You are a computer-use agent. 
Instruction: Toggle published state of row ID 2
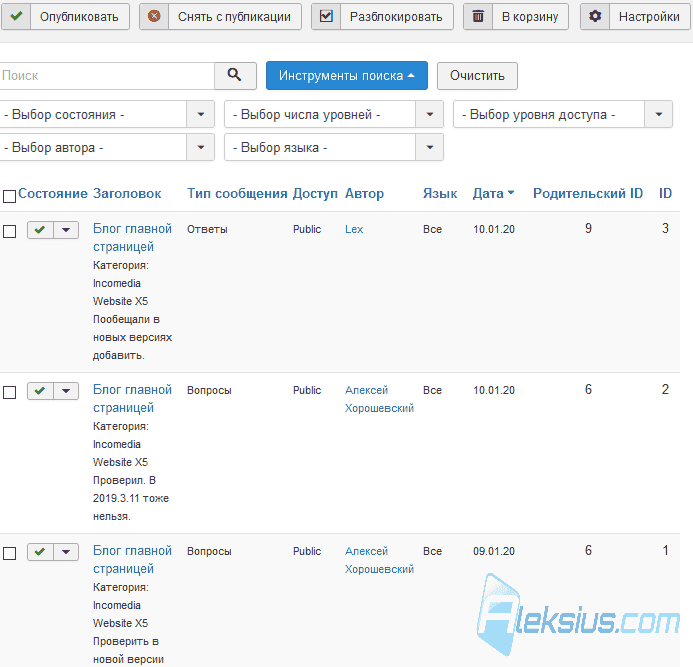(x=40, y=391)
